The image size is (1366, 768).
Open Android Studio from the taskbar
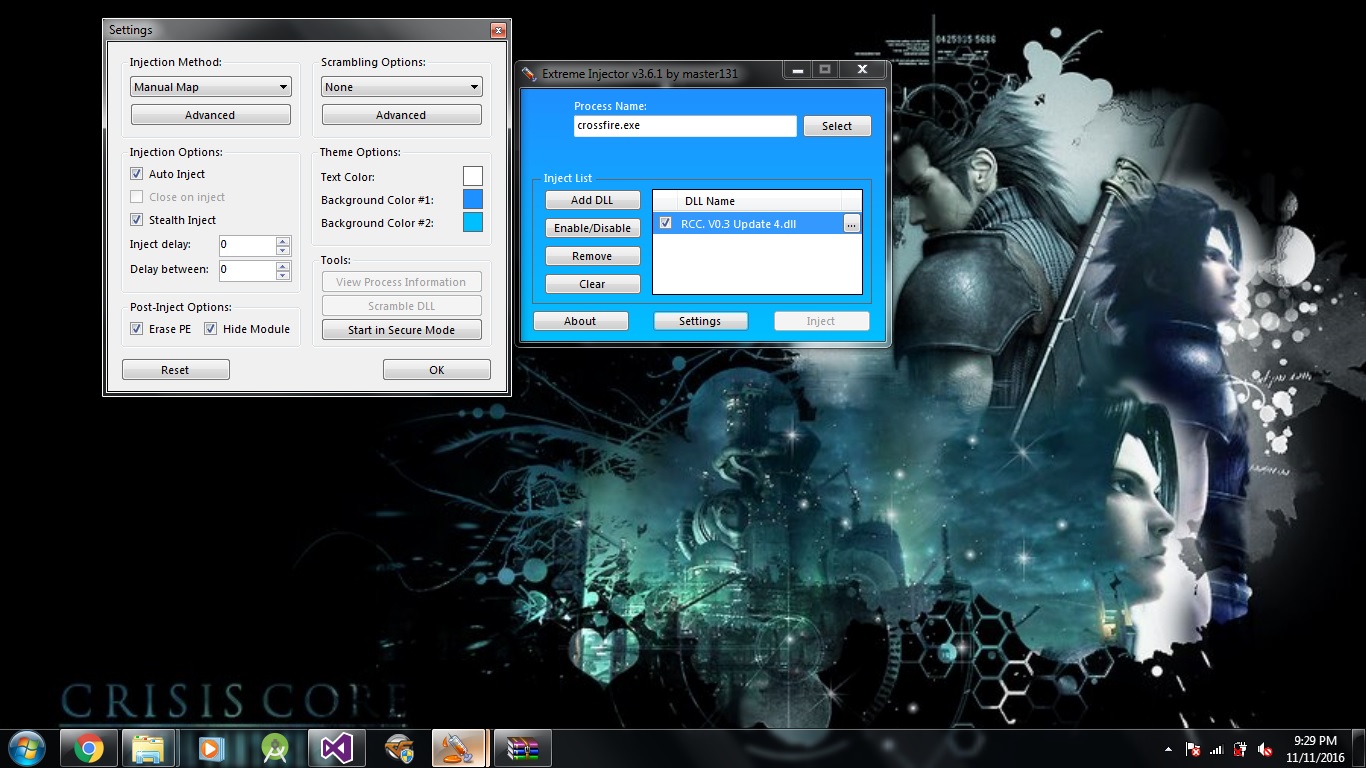click(x=273, y=748)
